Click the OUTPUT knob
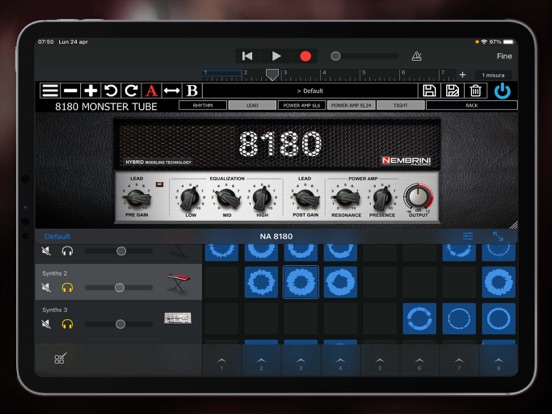Image resolution: width=552 pixels, height=414 pixels. click(418, 196)
